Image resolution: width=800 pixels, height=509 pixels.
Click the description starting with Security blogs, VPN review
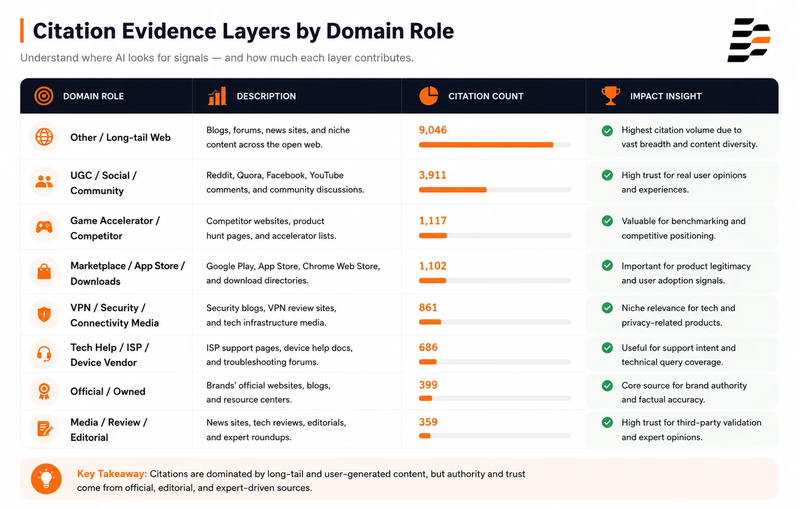pyautogui.click(x=271, y=315)
